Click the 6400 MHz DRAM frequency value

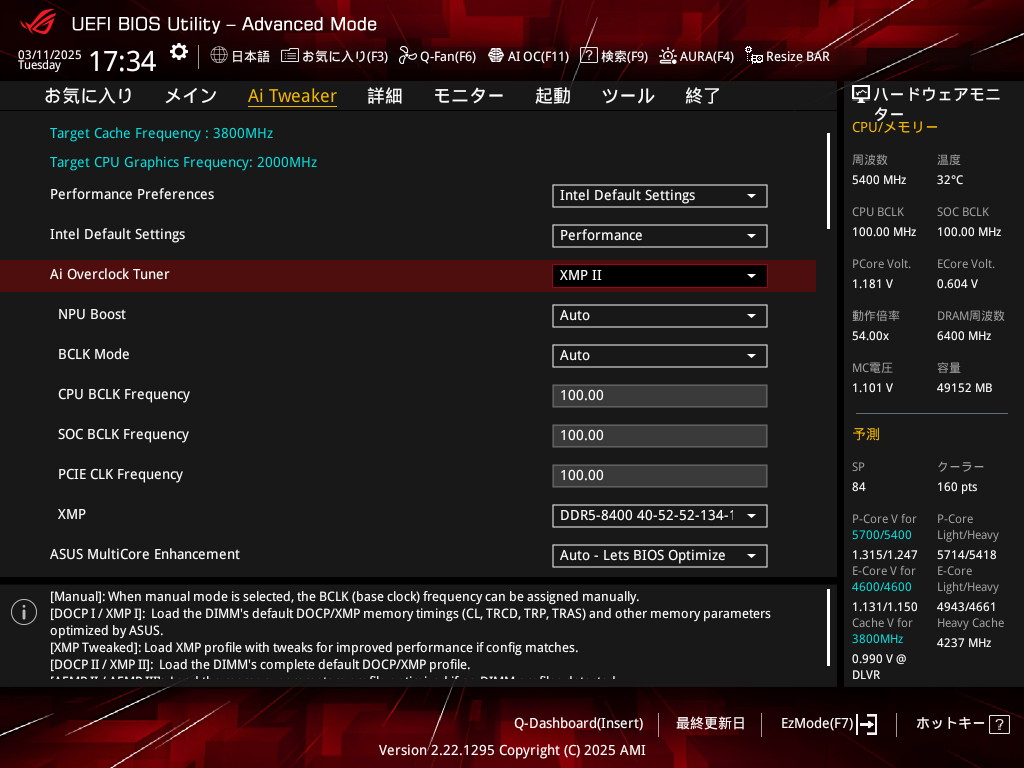tap(964, 336)
